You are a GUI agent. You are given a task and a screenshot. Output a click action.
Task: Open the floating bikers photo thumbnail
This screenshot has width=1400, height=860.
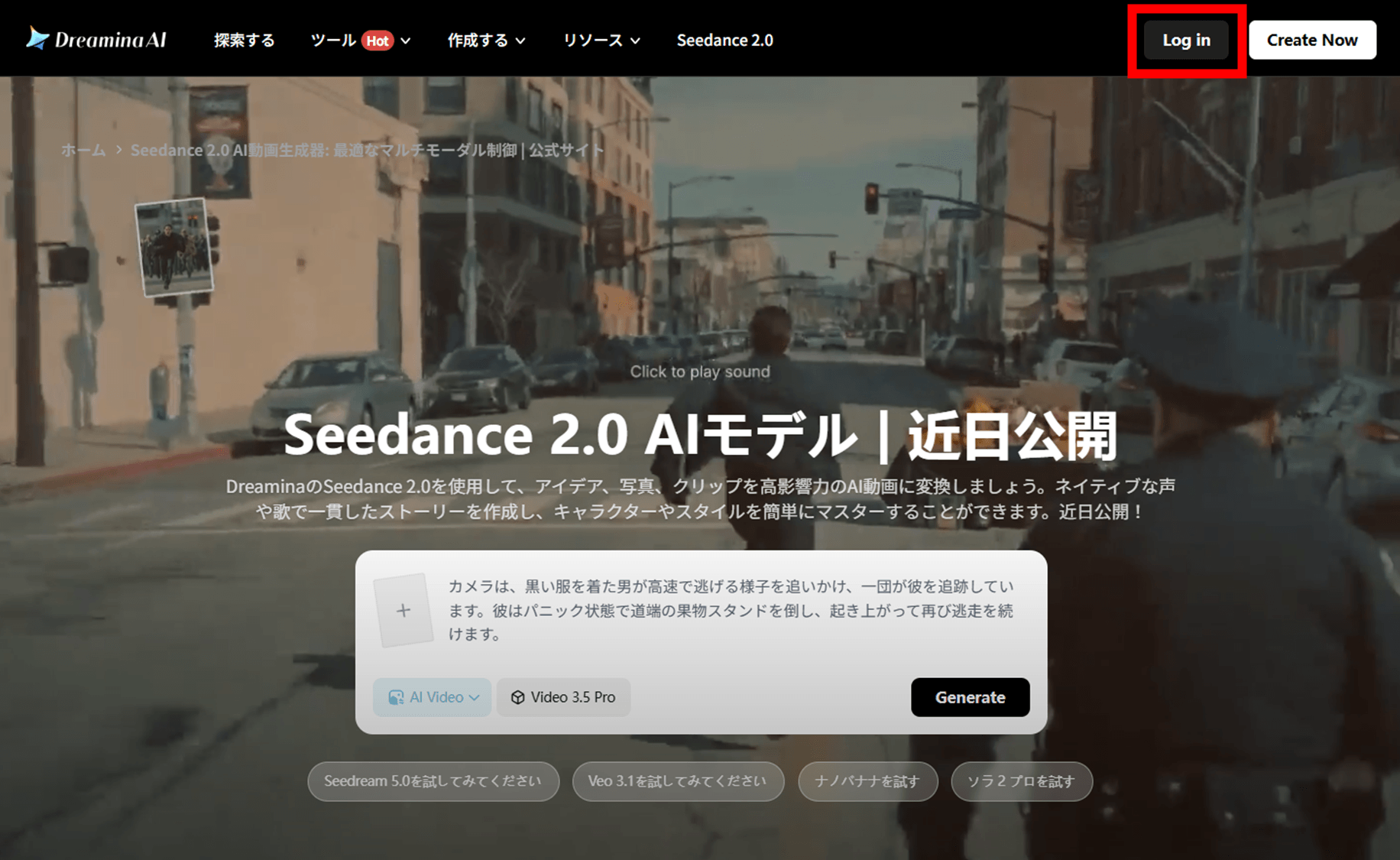pyautogui.click(x=173, y=246)
